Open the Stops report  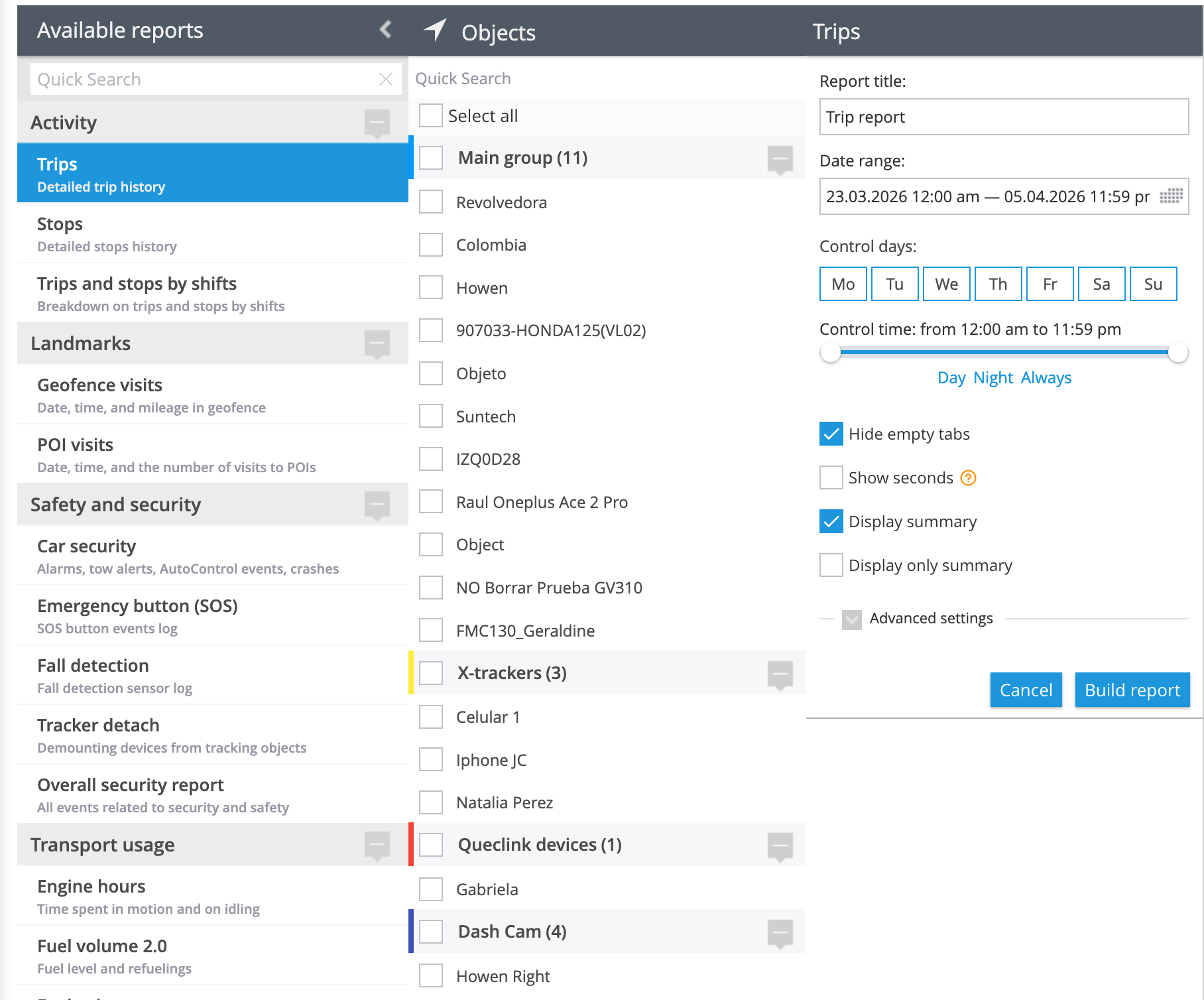(213, 233)
